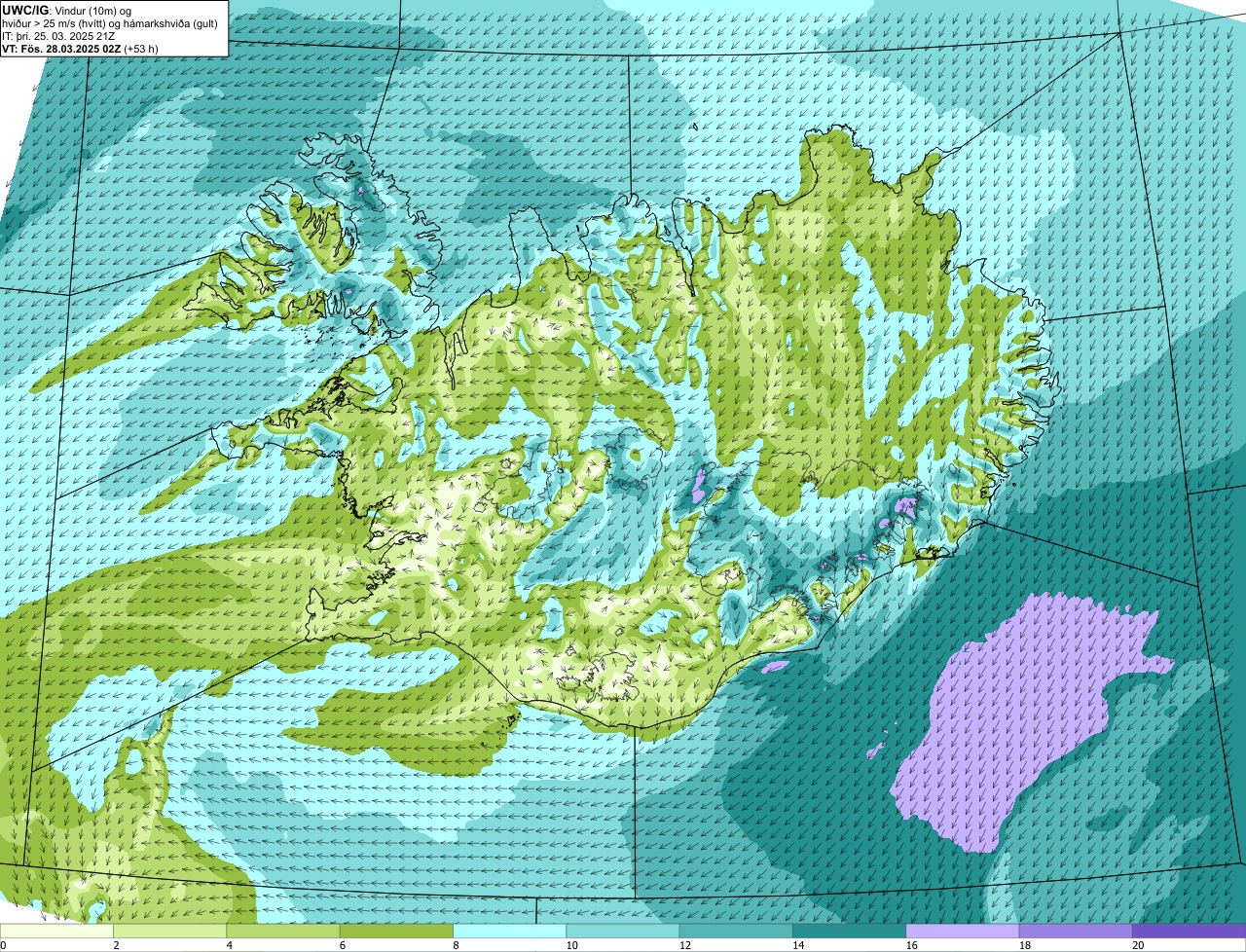This screenshot has height=952, width=1246.
Task: Click the light lavender 16–18 legend swatch
Action: coord(963,931)
